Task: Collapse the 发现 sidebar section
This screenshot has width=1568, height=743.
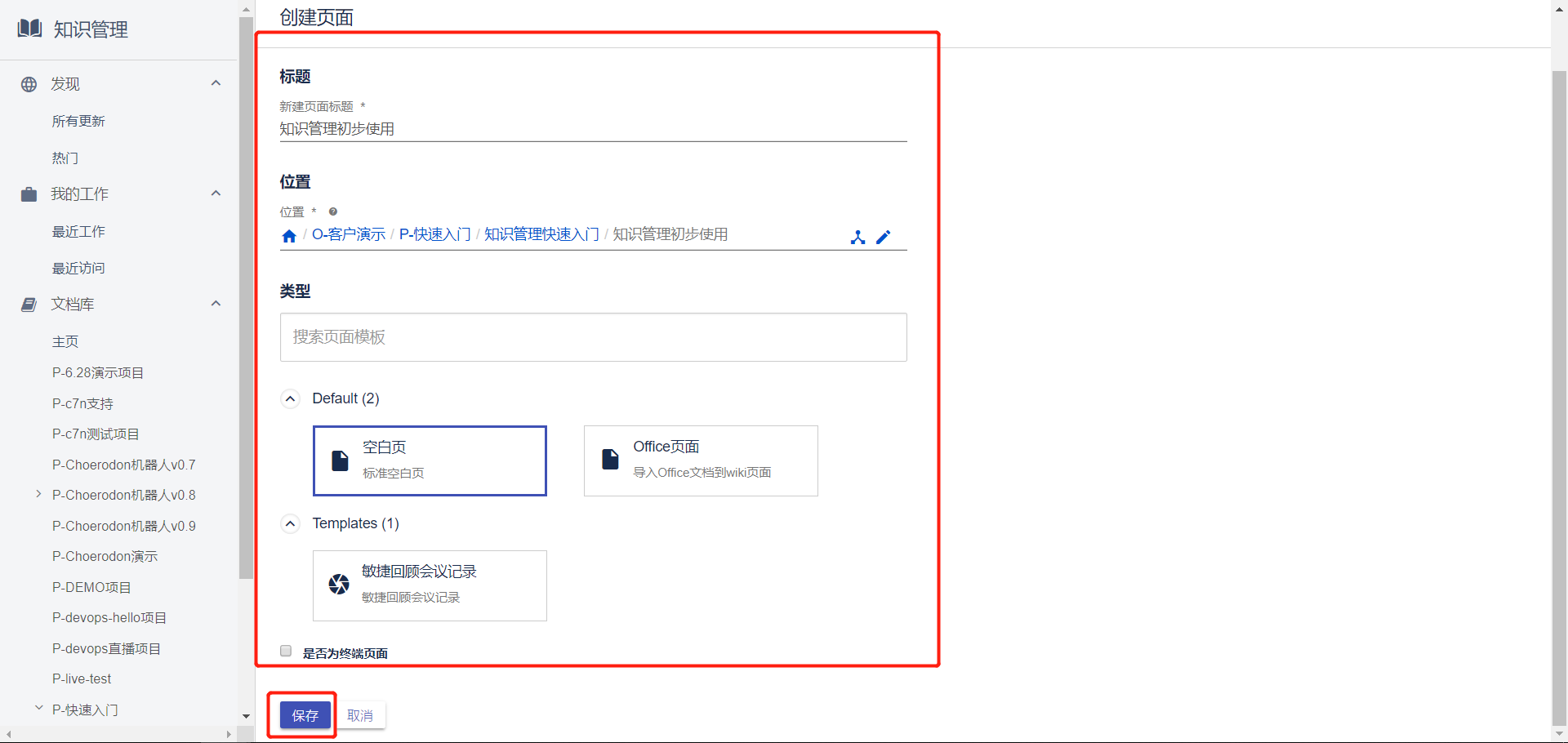Action: click(216, 83)
